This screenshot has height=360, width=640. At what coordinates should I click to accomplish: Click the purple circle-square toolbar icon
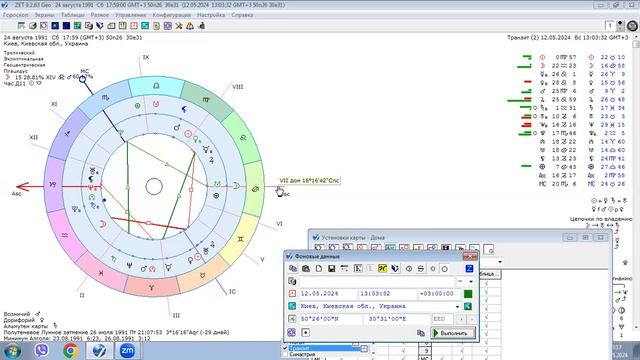point(167,26)
